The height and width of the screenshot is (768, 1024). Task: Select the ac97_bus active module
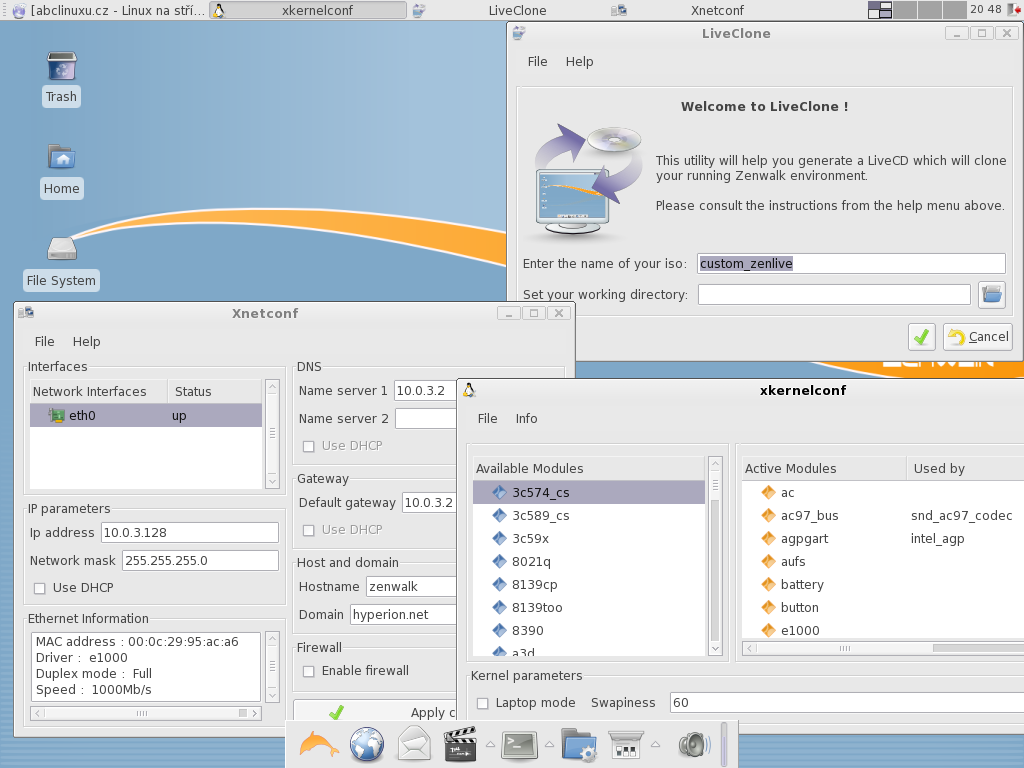tap(883, 515)
